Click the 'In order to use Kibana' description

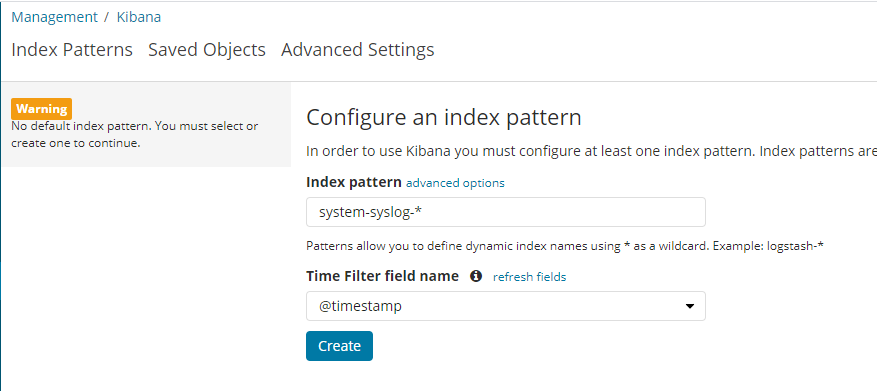(x=591, y=152)
